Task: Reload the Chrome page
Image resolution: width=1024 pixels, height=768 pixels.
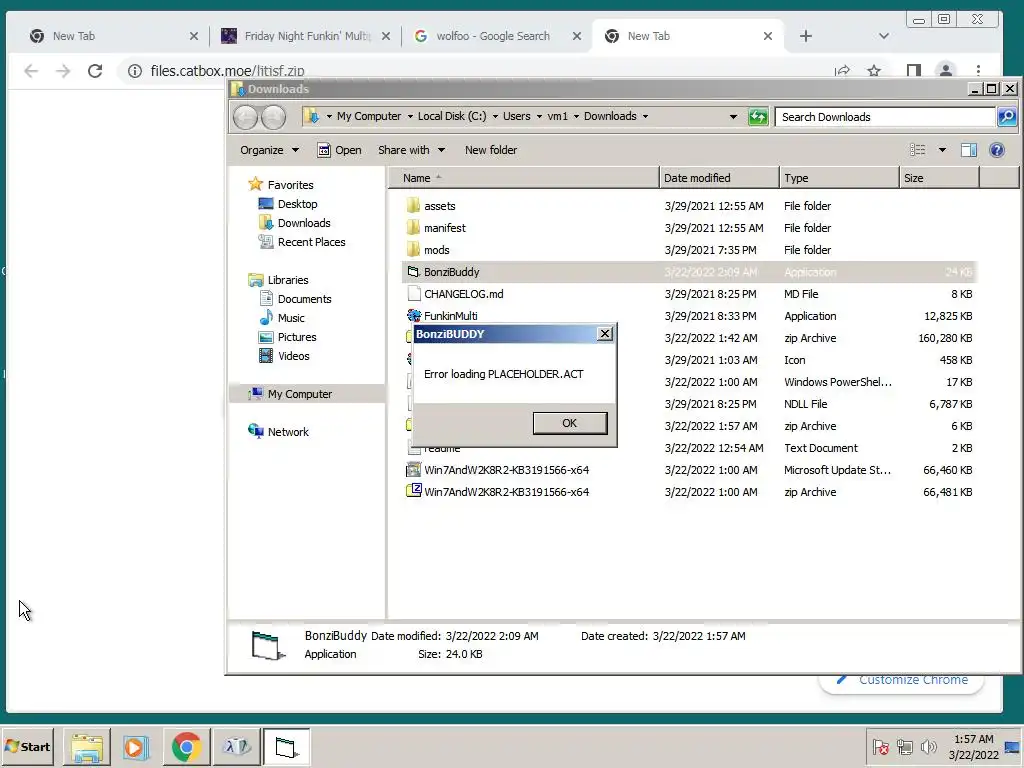Action: pyautogui.click(x=95, y=71)
